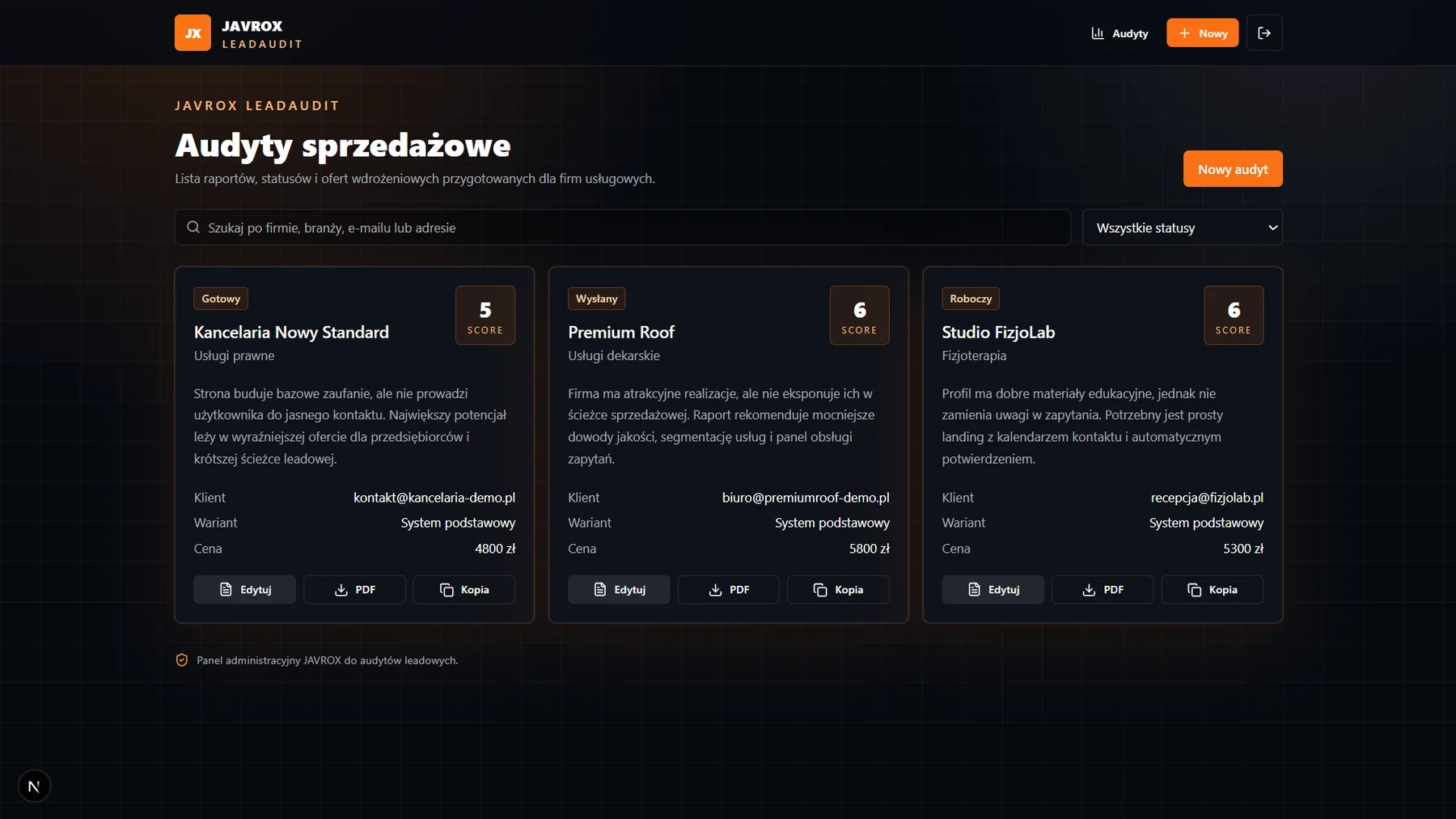Click score box on Premium Roof card
The width and height of the screenshot is (1456, 819).
click(859, 316)
